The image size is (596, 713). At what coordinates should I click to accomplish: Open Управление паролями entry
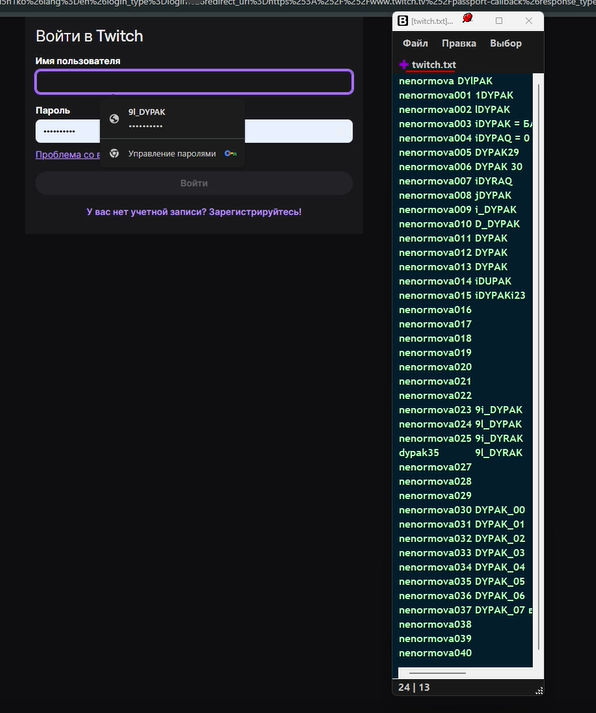click(x=172, y=154)
